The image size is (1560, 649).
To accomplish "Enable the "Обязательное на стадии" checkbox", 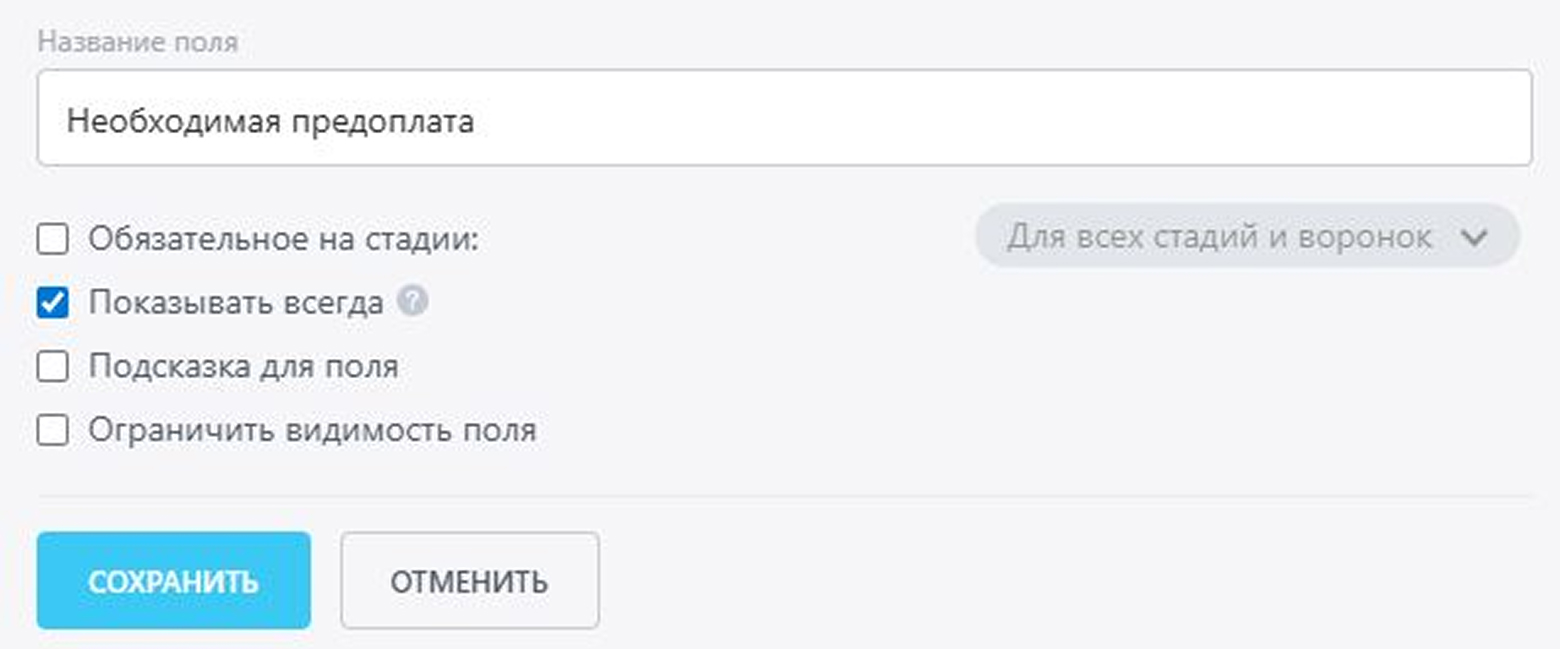I will [52, 239].
